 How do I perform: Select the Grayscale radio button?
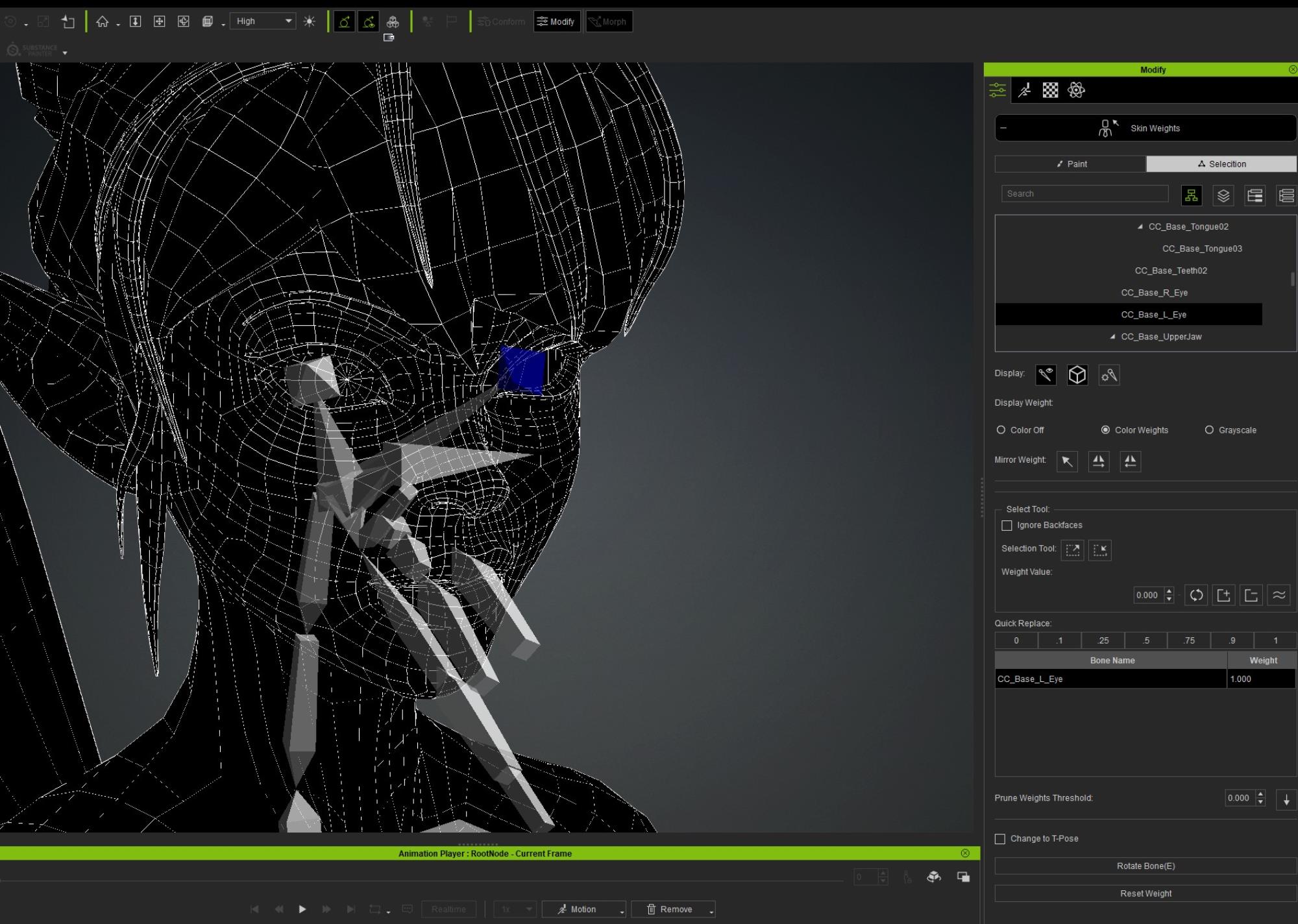pyautogui.click(x=1209, y=430)
